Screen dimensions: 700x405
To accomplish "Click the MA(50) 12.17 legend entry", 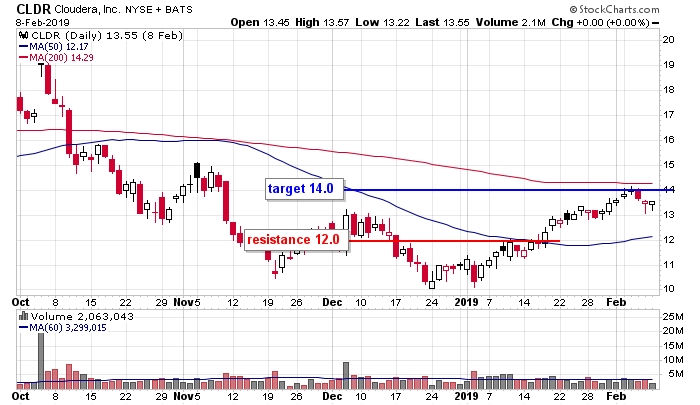I will [54, 46].
